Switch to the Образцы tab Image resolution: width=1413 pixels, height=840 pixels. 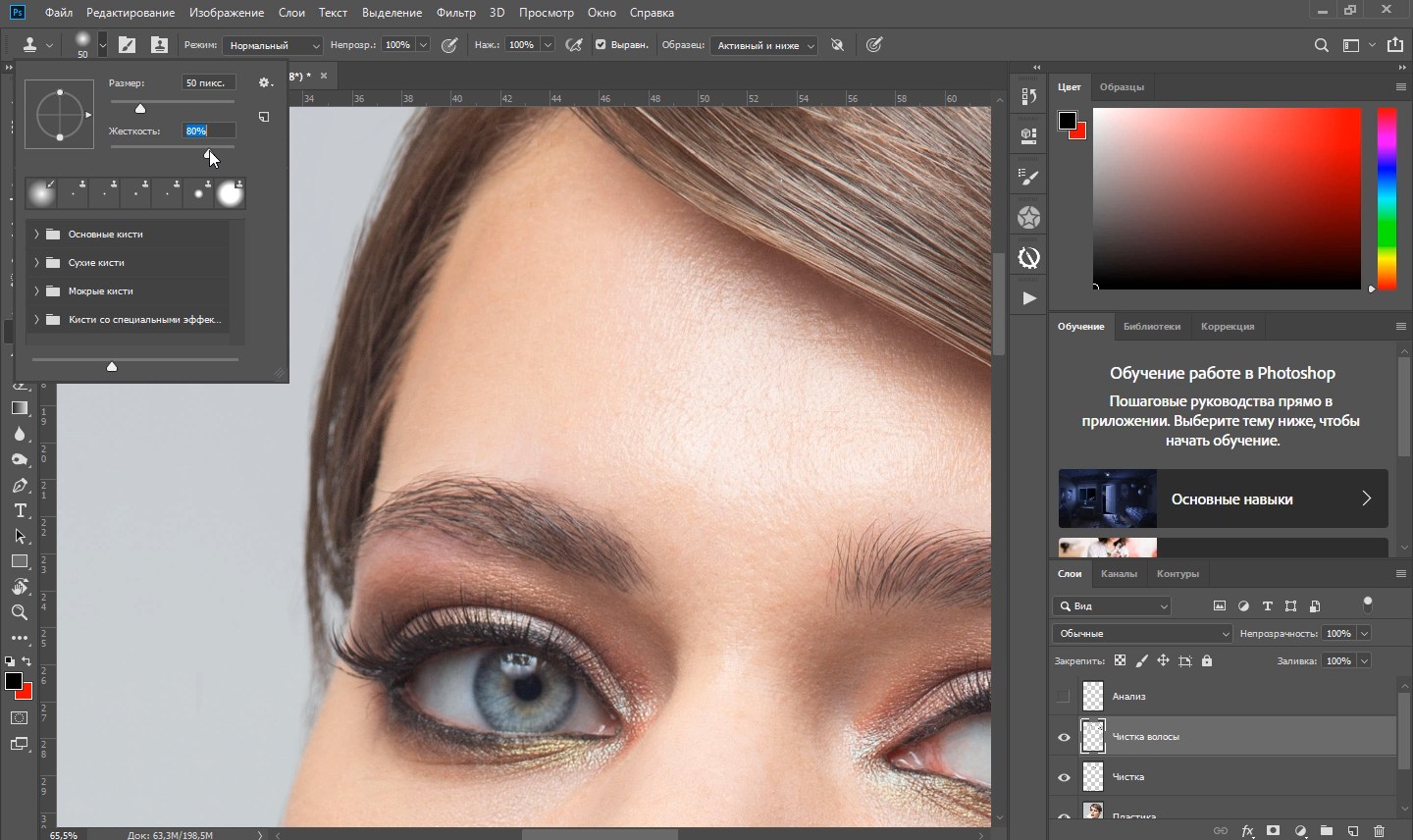1122,87
